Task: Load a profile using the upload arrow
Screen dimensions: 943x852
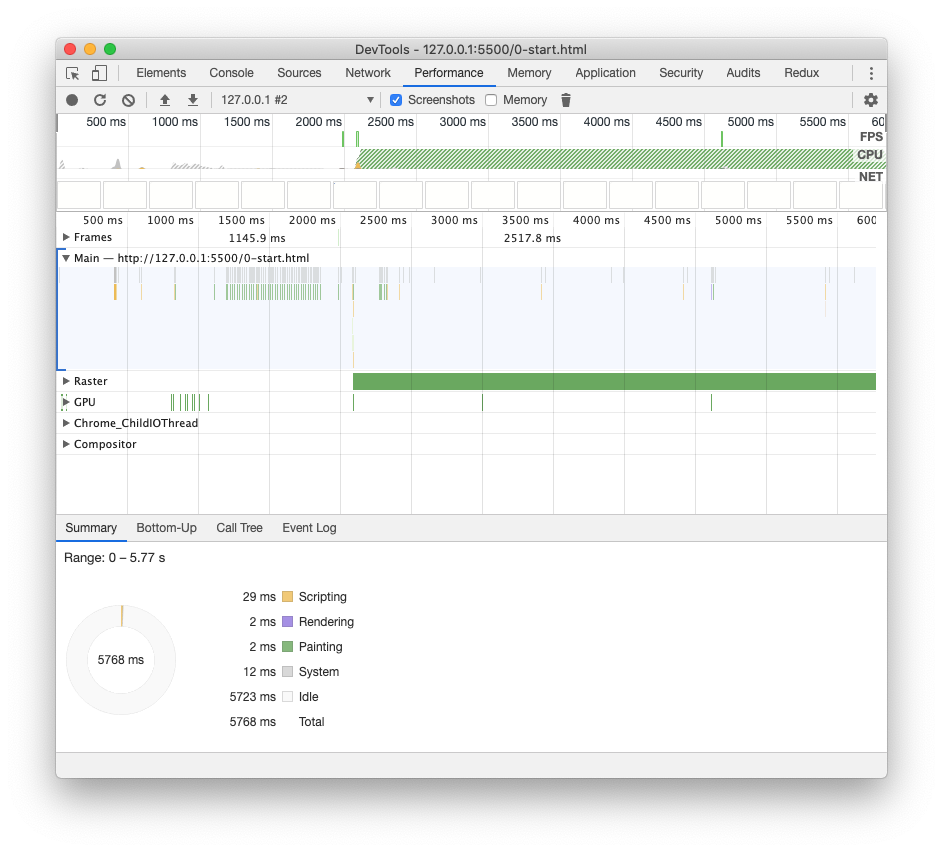Action: click(164, 100)
